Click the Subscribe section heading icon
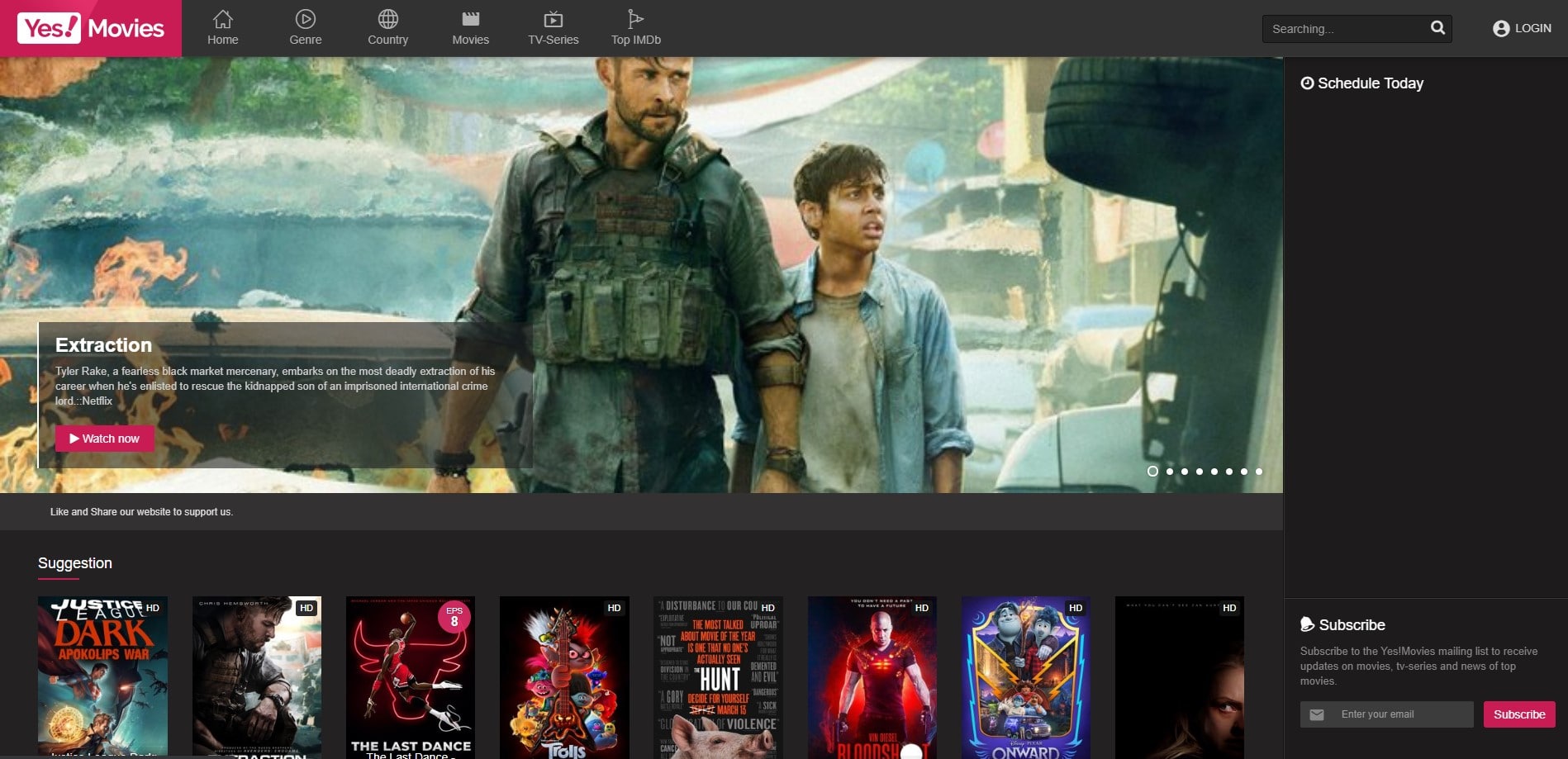The image size is (1568, 759). pyautogui.click(x=1307, y=624)
